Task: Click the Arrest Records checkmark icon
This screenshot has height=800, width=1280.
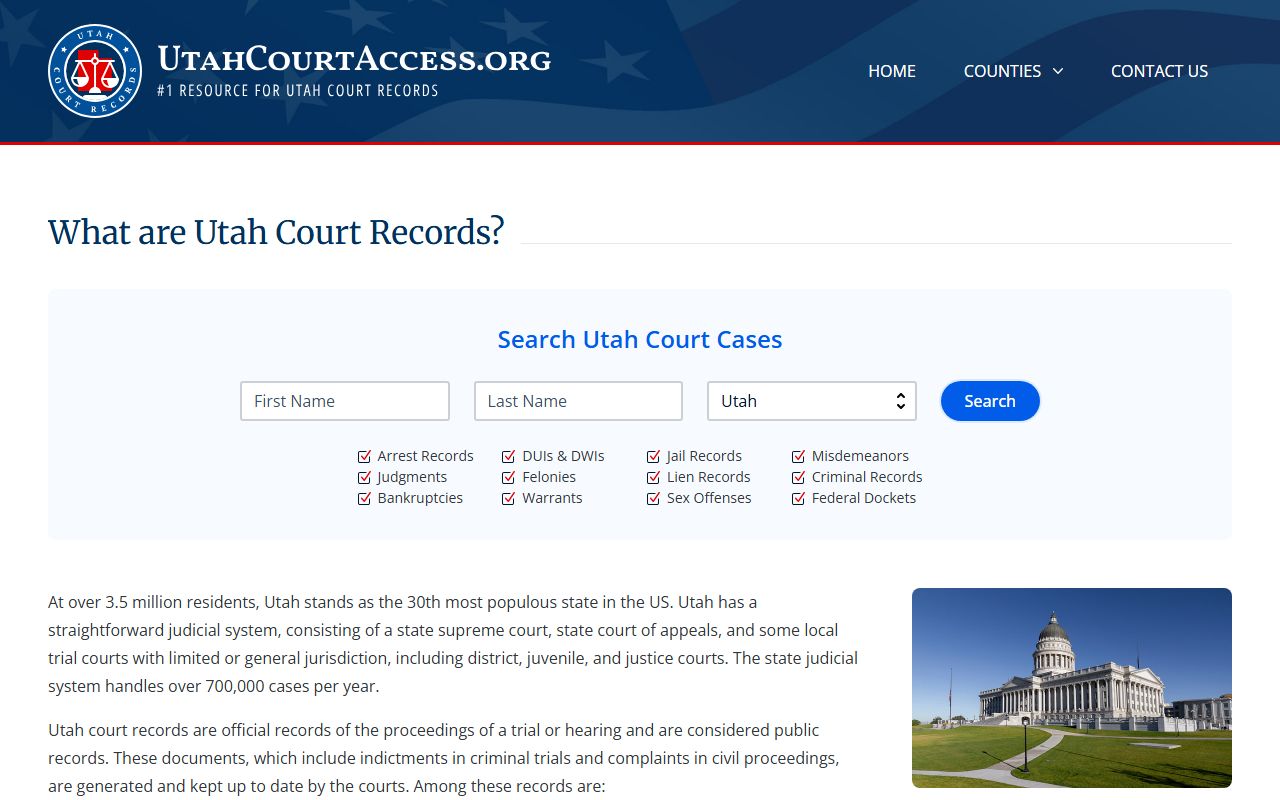Action: point(364,456)
